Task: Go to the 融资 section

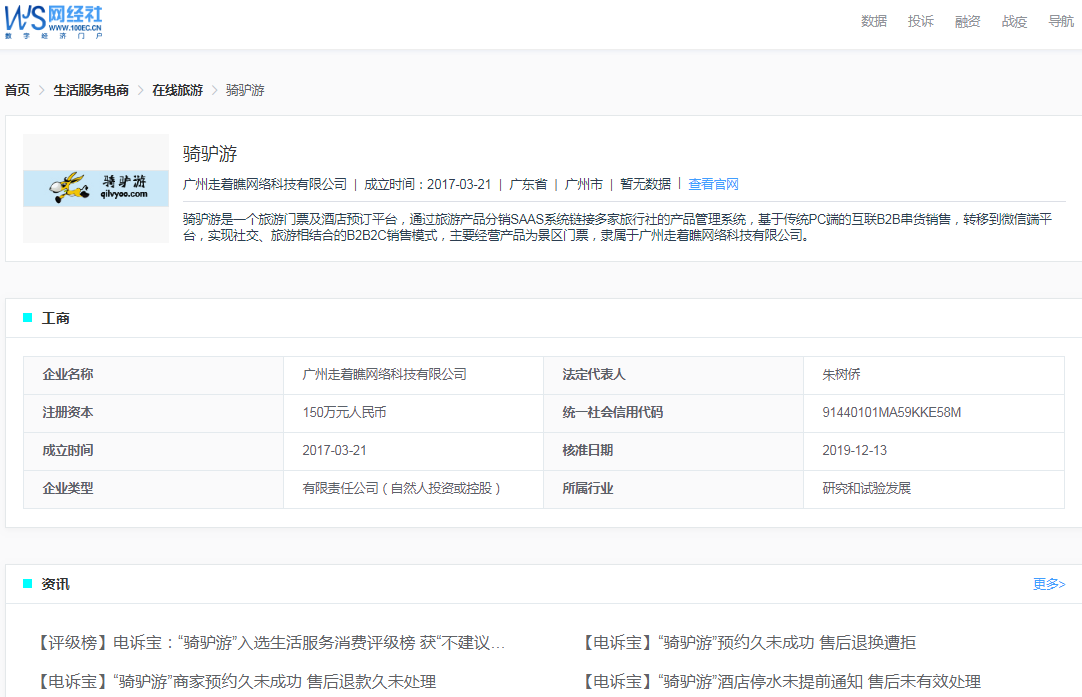Action: point(967,21)
